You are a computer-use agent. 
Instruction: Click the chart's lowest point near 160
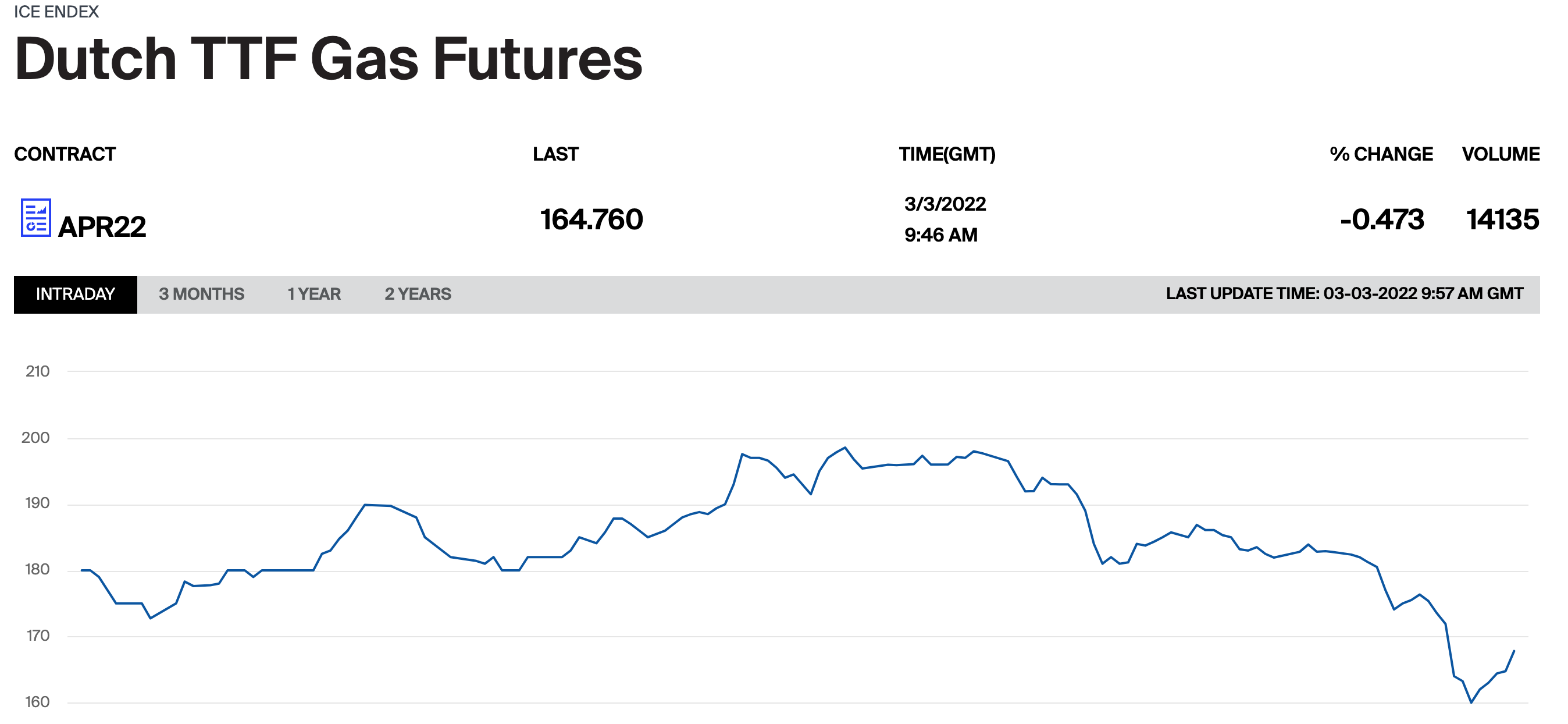1471,702
